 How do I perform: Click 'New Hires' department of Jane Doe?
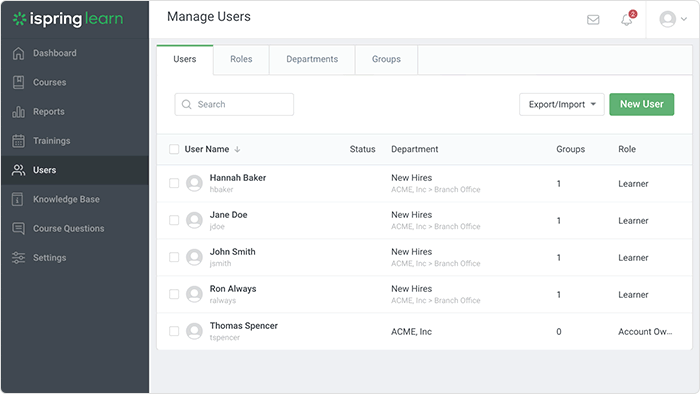pos(412,215)
